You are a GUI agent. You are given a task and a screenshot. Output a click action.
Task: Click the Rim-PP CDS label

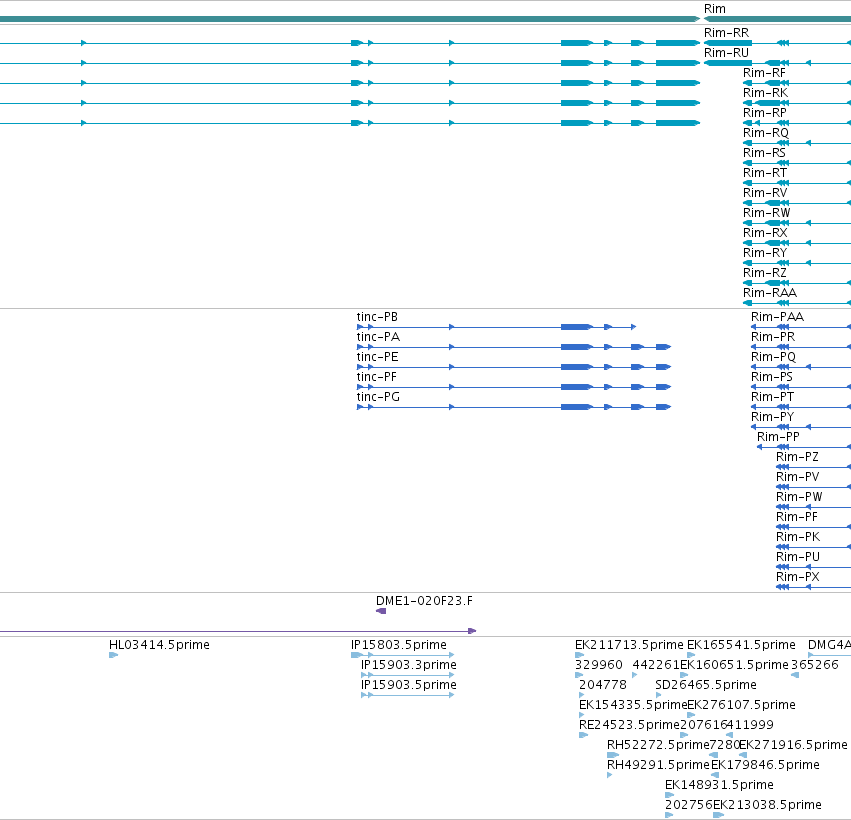coord(778,437)
